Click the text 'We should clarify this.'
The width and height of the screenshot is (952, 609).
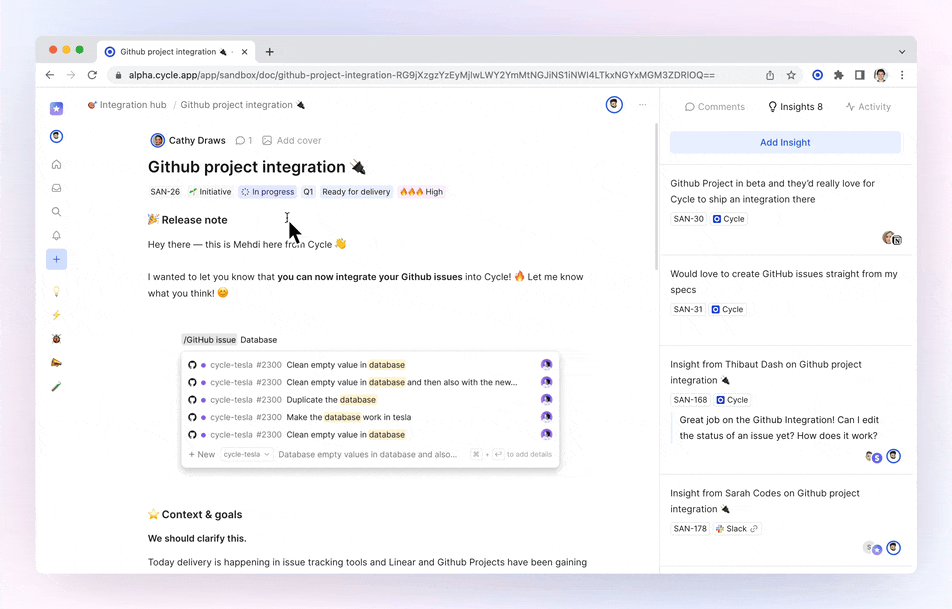[x=197, y=539]
